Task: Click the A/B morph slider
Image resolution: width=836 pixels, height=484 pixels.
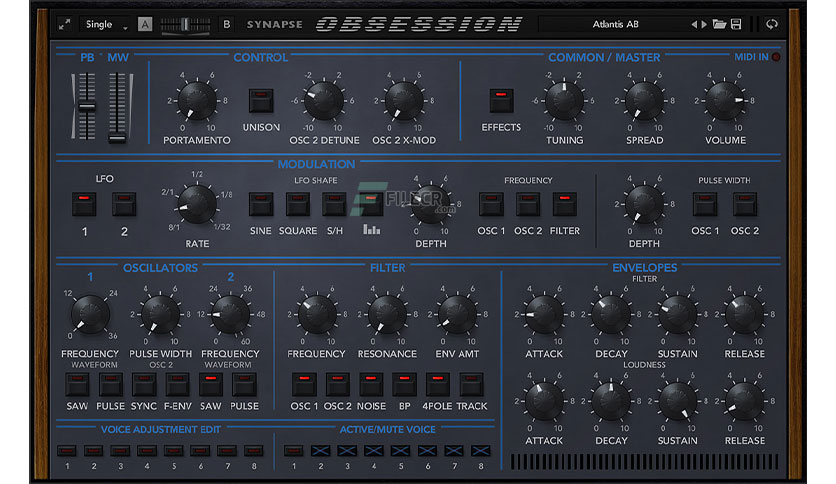Action: click(x=185, y=25)
